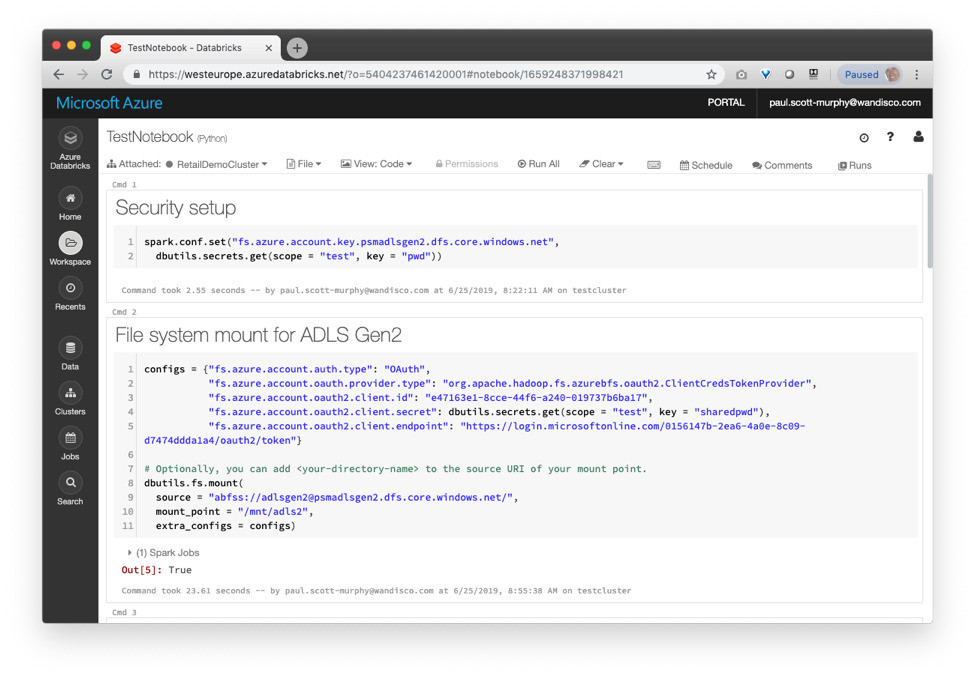Open the Schedule panel
Viewport: 974px width, 677px height.
706,165
